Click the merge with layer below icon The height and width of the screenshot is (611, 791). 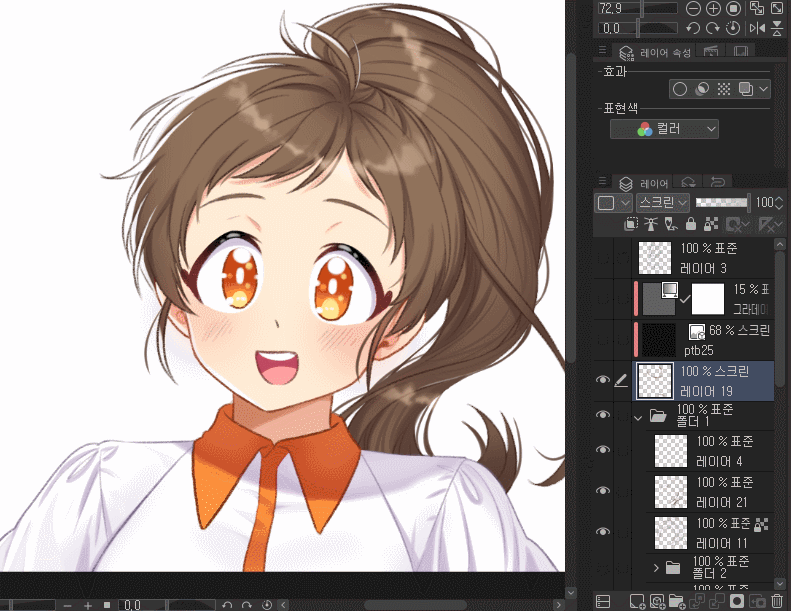pyautogui.click(x=716, y=601)
